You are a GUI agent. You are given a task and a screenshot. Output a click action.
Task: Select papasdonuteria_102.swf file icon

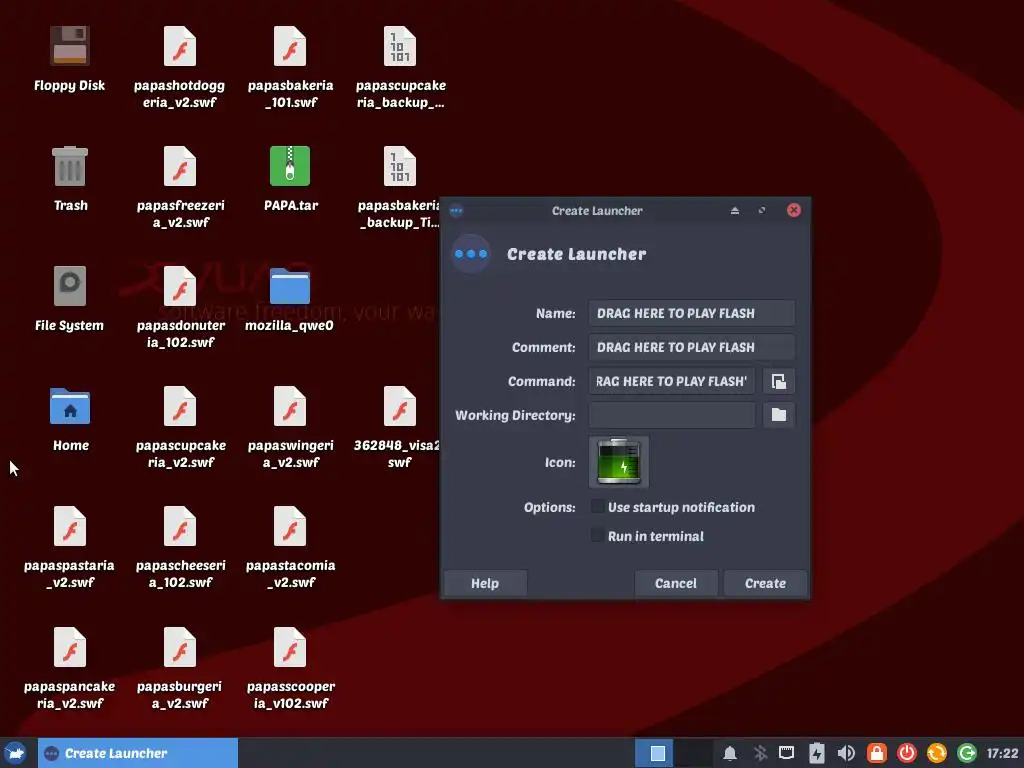[180, 286]
